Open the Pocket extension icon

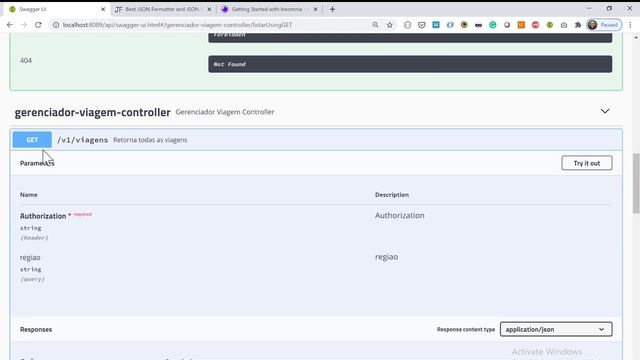pos(422,25)
